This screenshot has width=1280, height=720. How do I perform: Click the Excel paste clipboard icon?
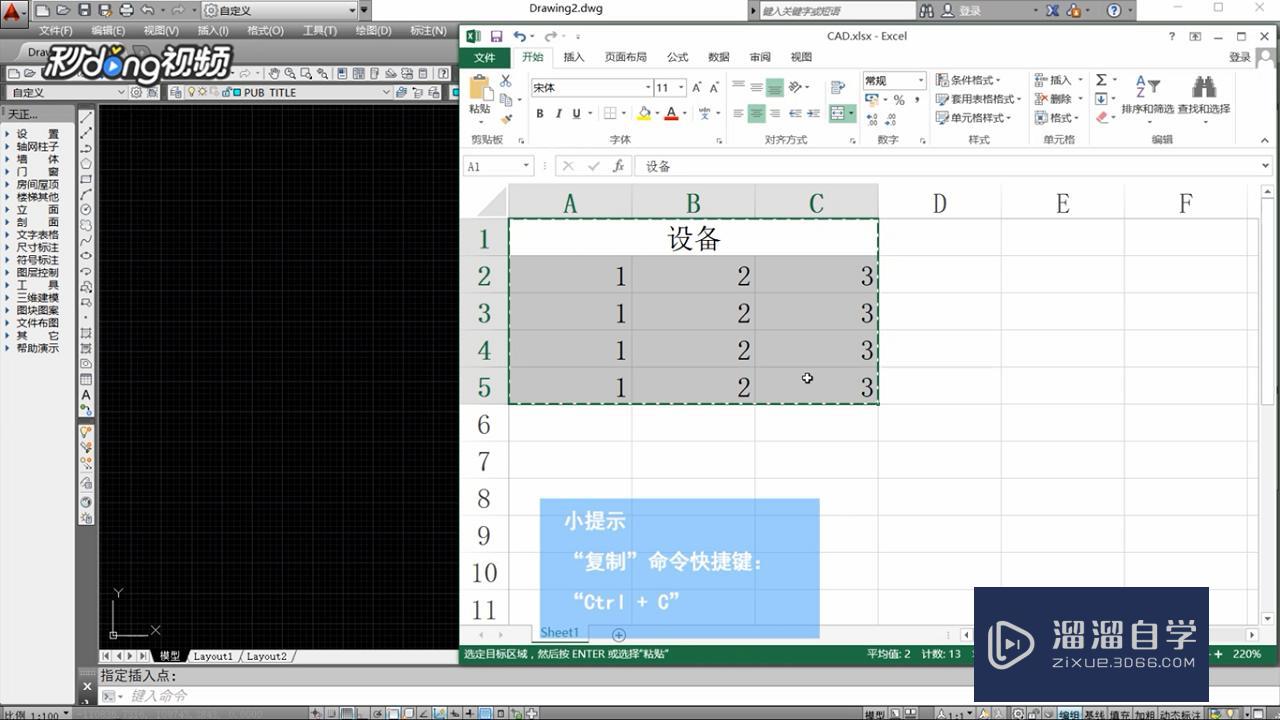pyautogui.click(x=480, y=88)
